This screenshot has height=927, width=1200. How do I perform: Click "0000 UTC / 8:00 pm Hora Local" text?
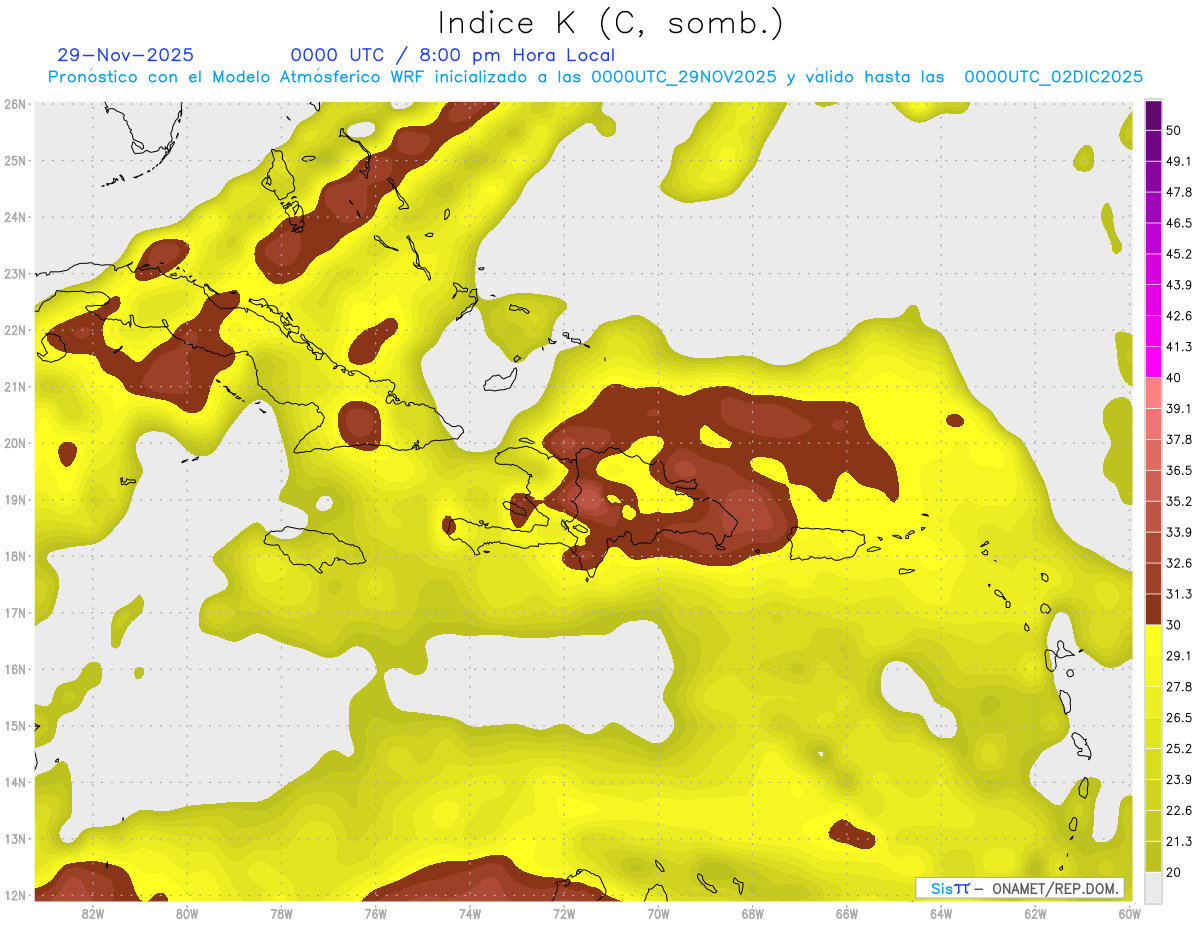(x=452, y=55)
